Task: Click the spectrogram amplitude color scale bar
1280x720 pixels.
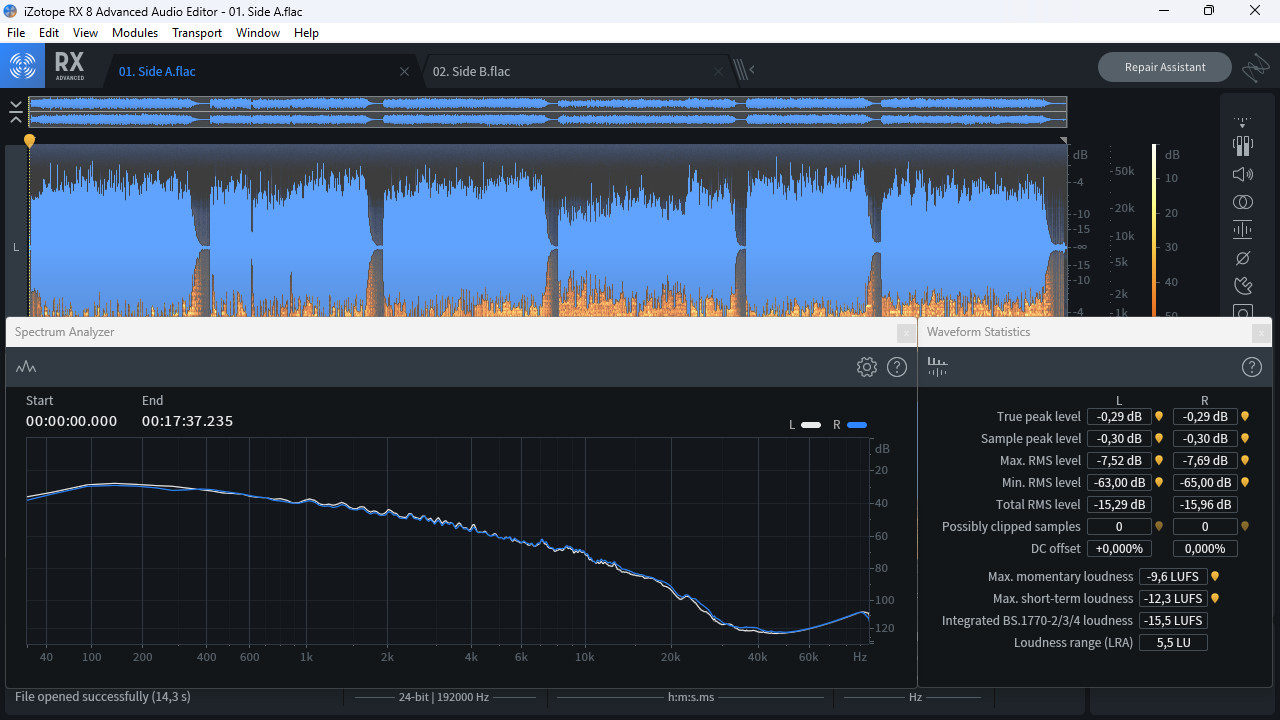Action: tap(1154, 230)
